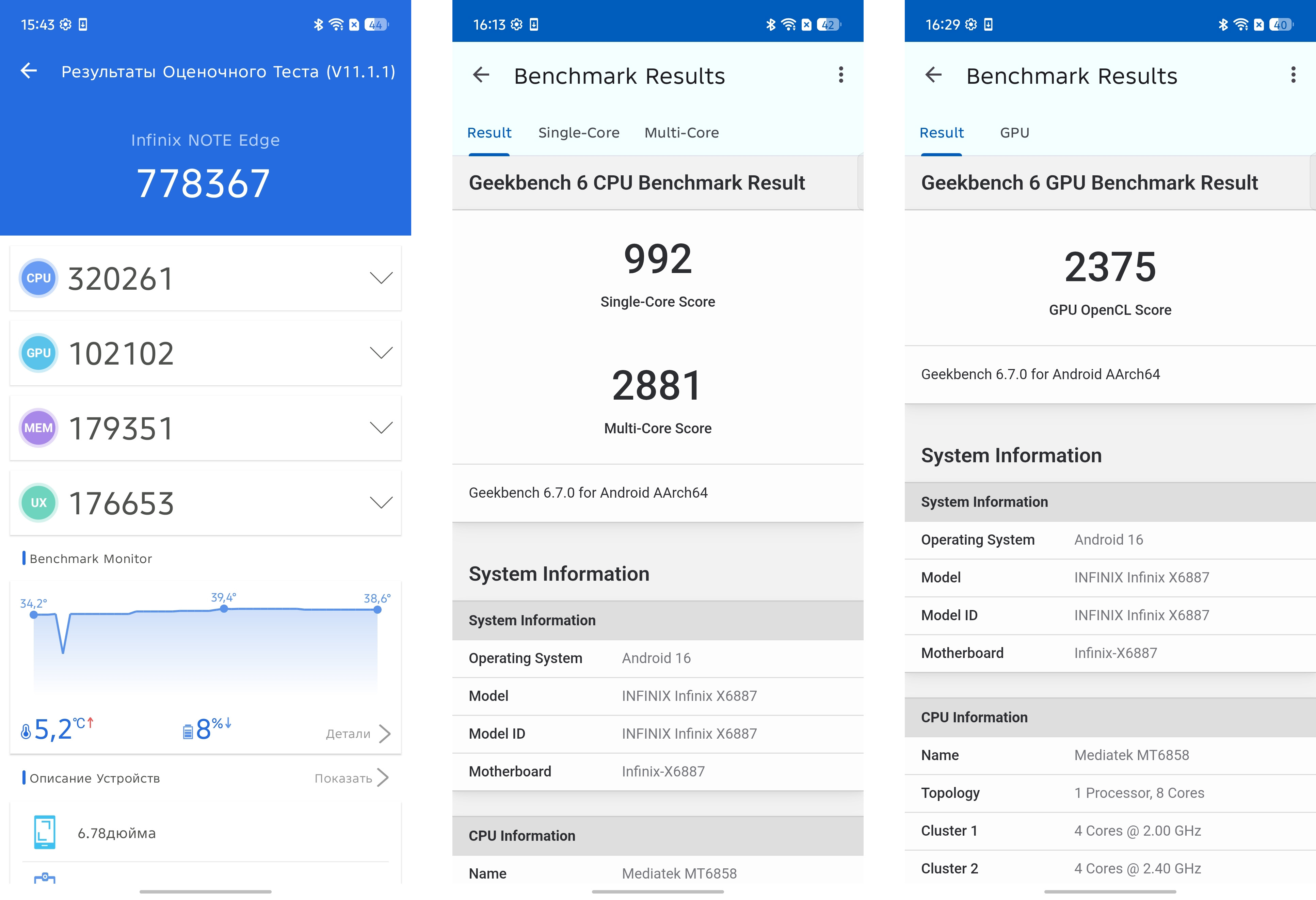Tap the MEM score badge icon

tap(38, 428)
